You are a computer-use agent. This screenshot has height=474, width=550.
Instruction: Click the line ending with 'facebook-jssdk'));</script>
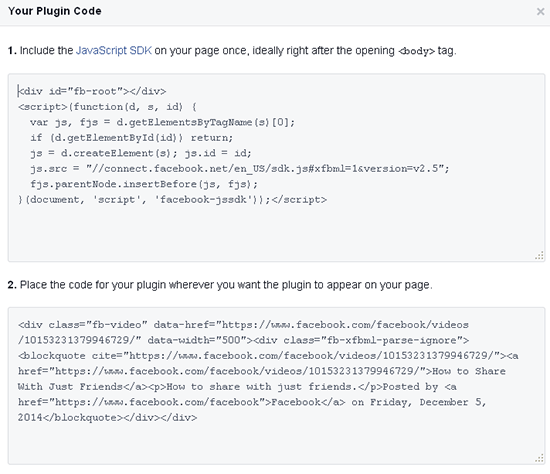tap(172, 200)
